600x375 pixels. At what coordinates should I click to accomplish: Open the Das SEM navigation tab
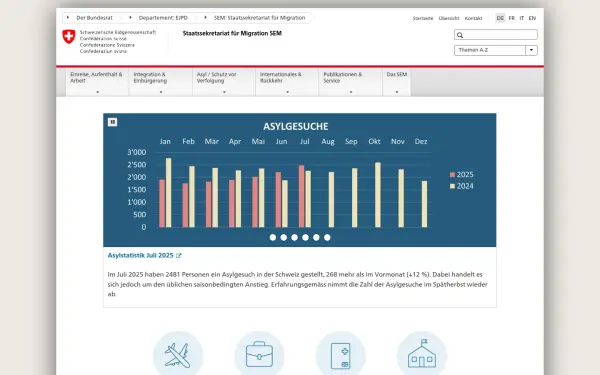pos(397,82)
